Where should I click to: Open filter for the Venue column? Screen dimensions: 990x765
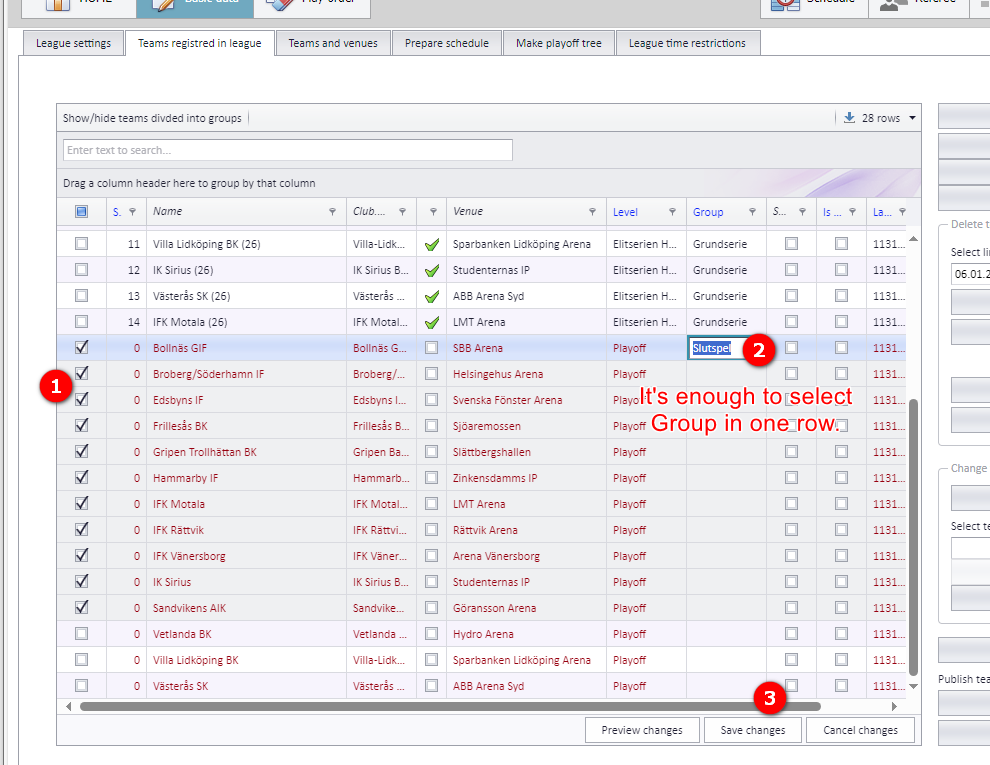coord(592,212)
